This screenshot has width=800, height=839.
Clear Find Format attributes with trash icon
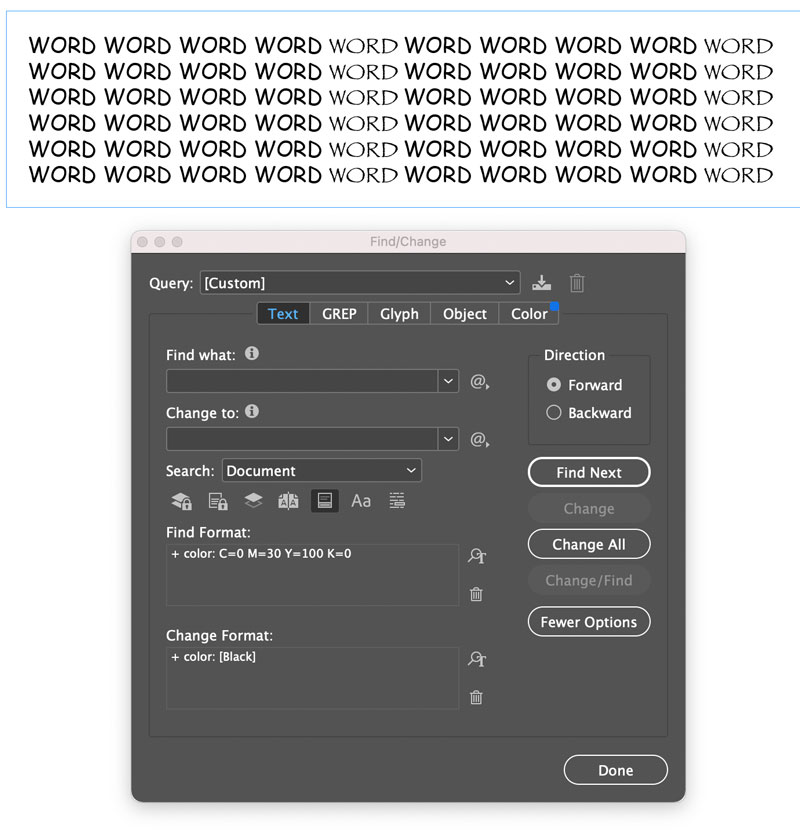click(476, 594)
